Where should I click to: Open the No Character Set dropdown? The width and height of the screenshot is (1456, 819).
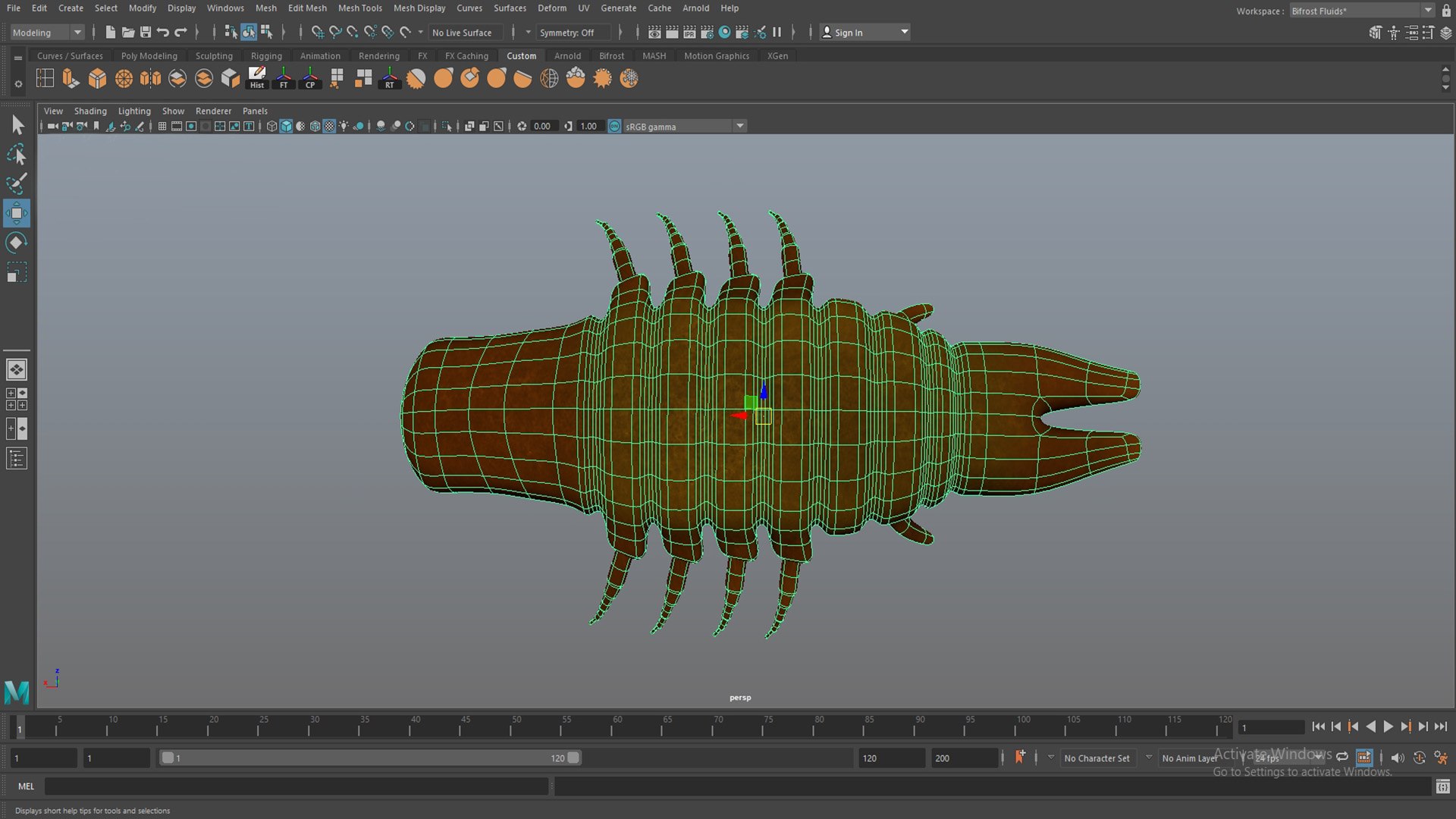(x=1097, y=758)
